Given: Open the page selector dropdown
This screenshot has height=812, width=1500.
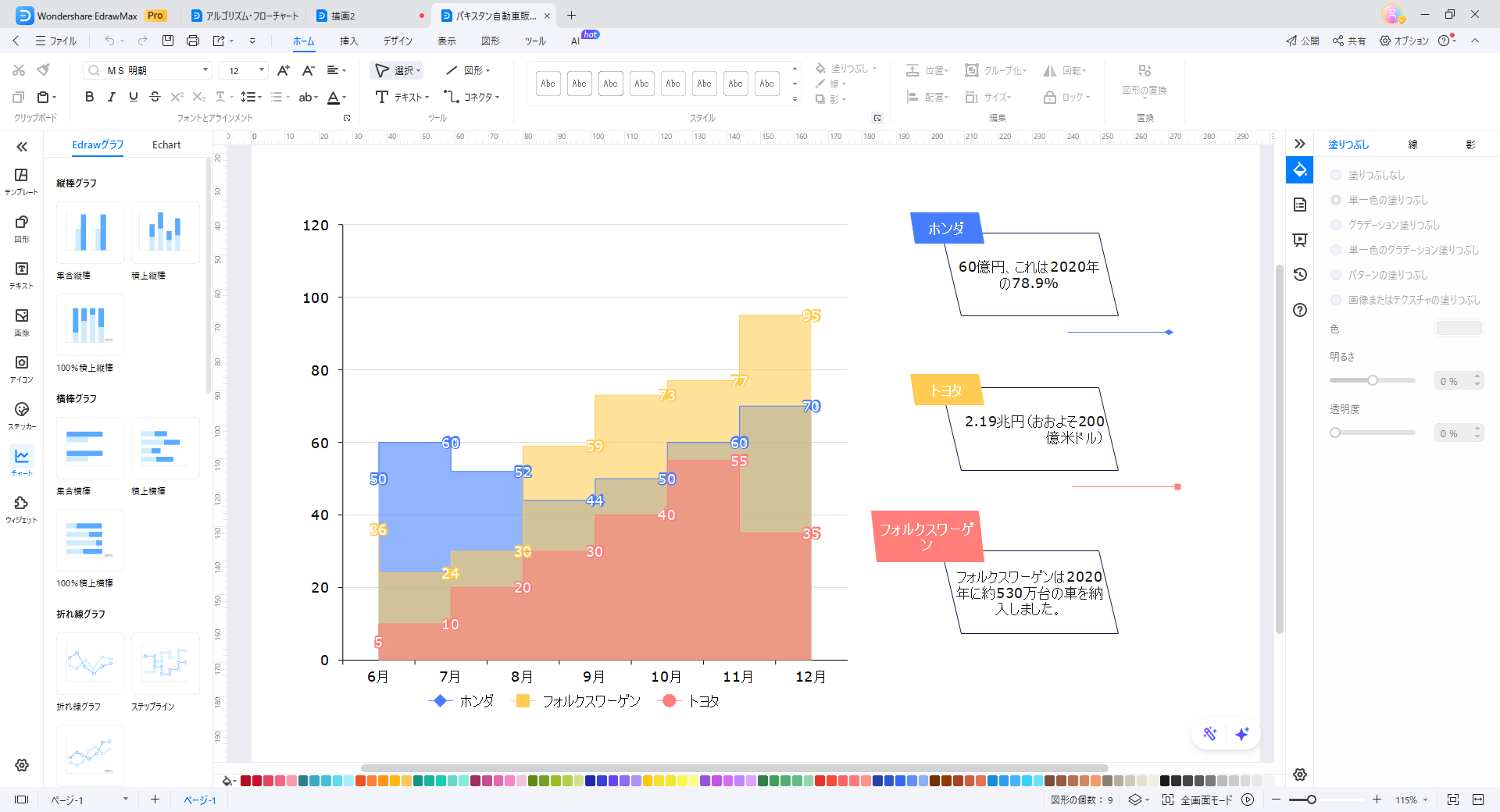Looking at the screenshot, I should tap(125, 800).
